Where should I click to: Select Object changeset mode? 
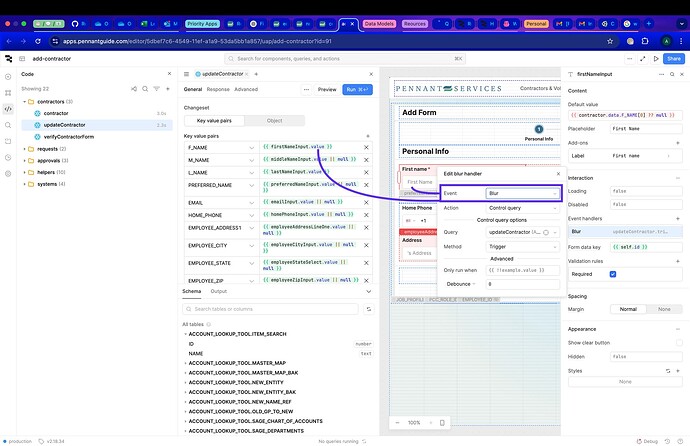click(x=274, y=121)
